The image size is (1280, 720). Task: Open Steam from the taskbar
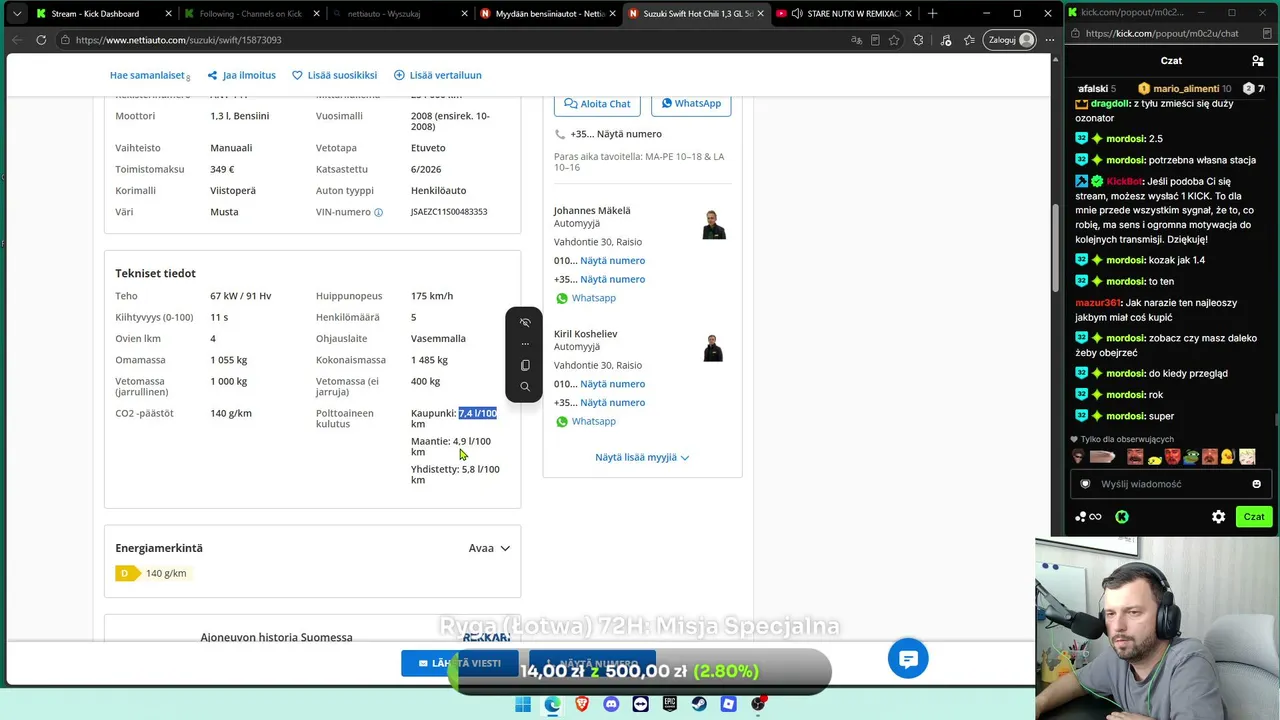click(699, 704)
